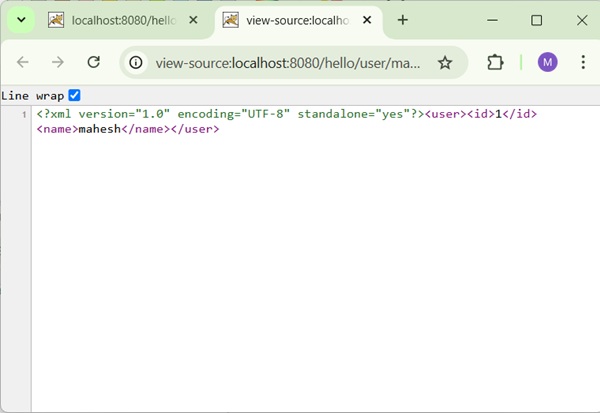Open a new tab with plus button
Screen dimensions: 600x413
tap(403, 20)
